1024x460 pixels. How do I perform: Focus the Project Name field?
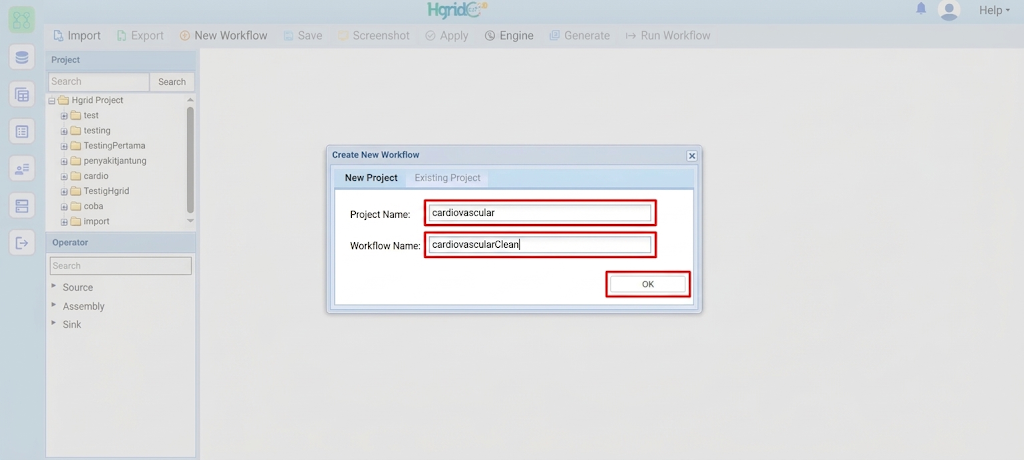coord(539,213)
